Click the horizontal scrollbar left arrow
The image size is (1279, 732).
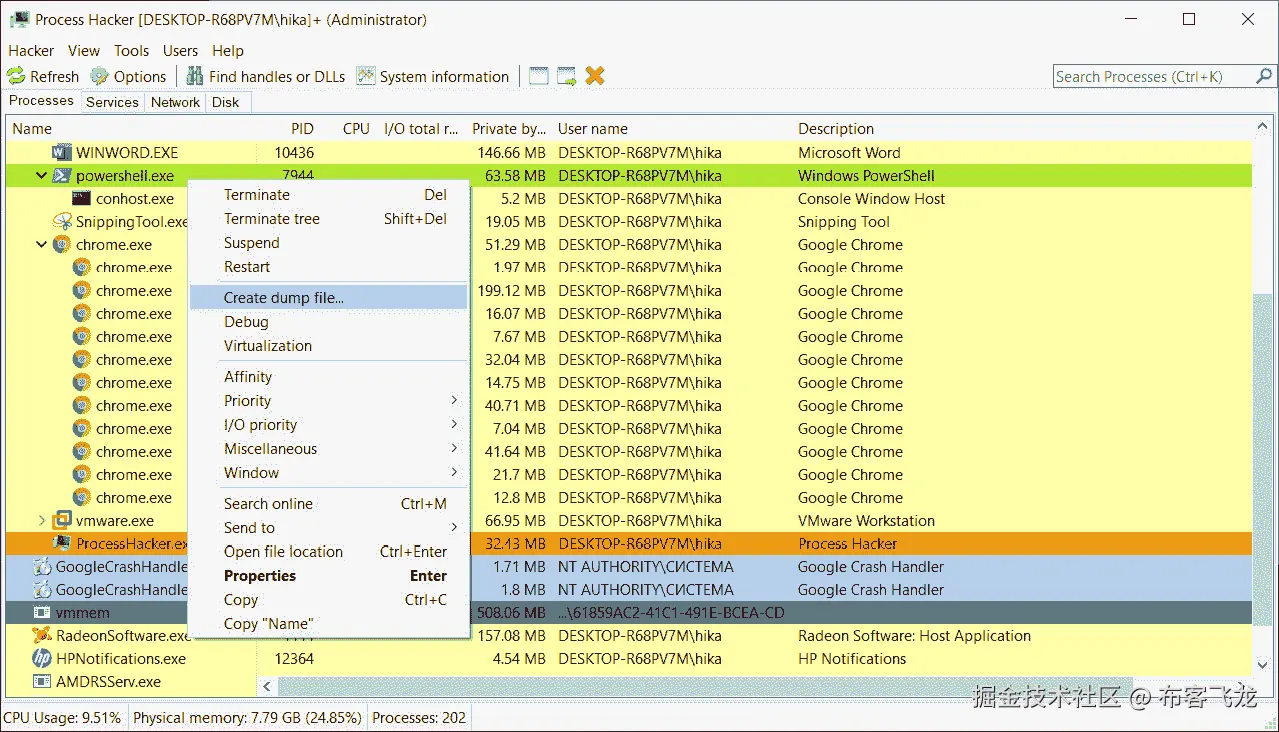pyautogui.click(x=267, y=687)
